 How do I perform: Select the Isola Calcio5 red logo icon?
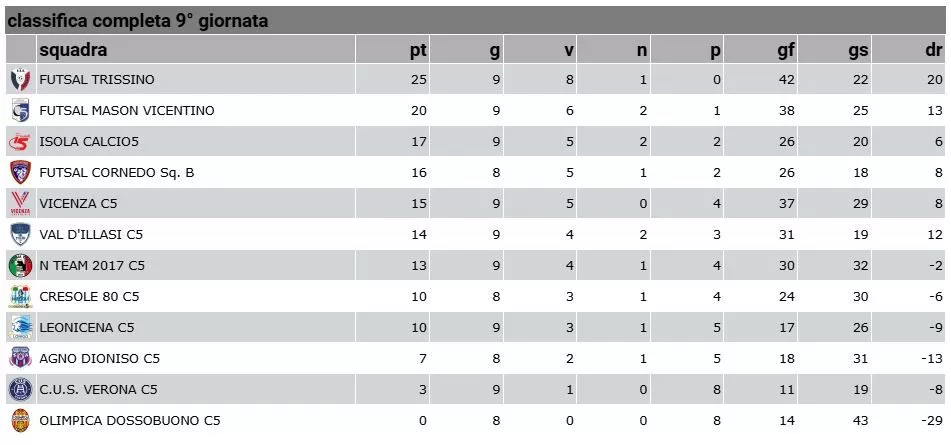(21, 142)
